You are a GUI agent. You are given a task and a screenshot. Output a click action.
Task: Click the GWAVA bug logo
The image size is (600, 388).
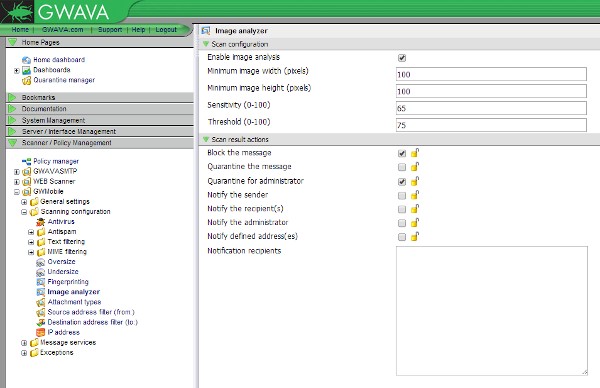[x=17, y=12]
